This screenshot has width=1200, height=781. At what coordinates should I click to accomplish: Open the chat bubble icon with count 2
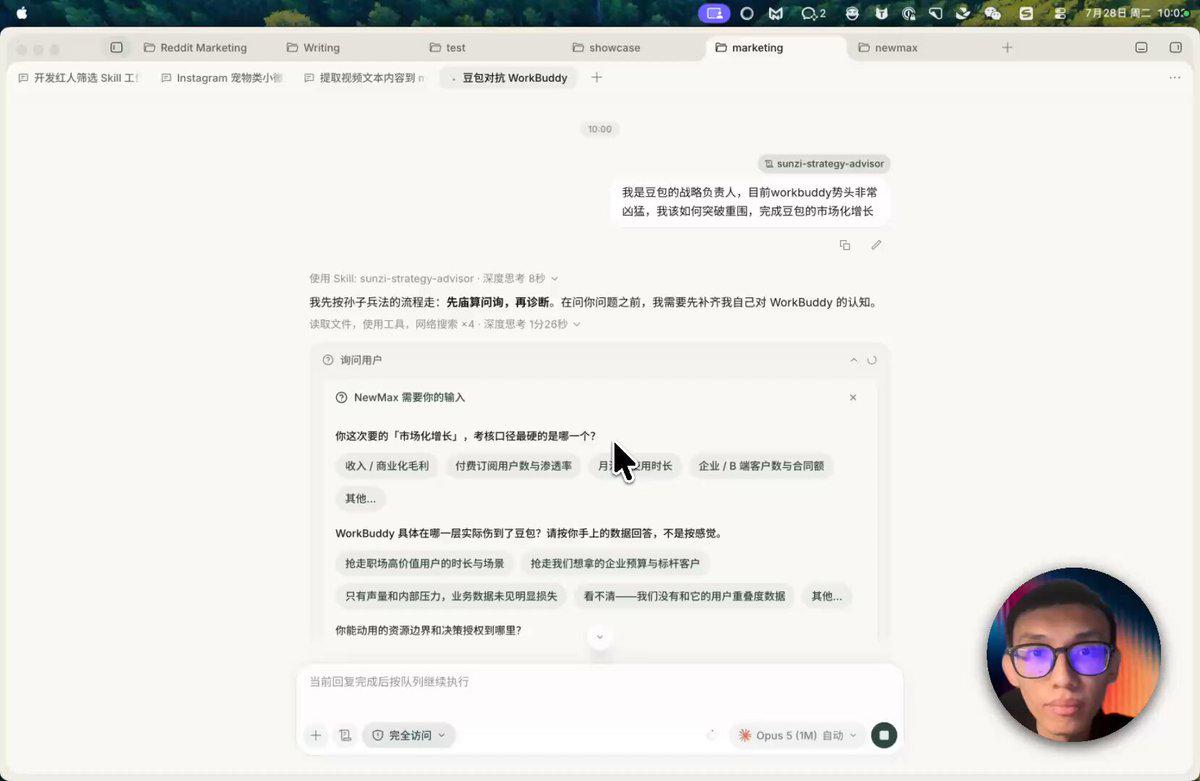click(x=813, y=13)
